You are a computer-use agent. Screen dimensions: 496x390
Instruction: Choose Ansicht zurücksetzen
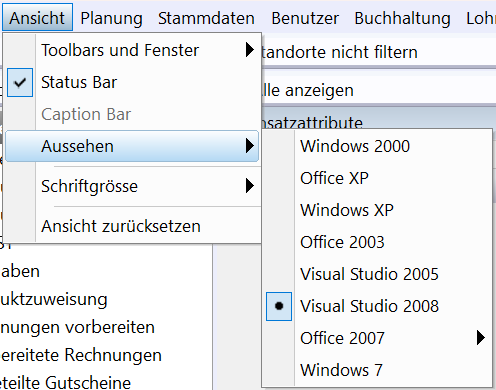click(132, 226)
